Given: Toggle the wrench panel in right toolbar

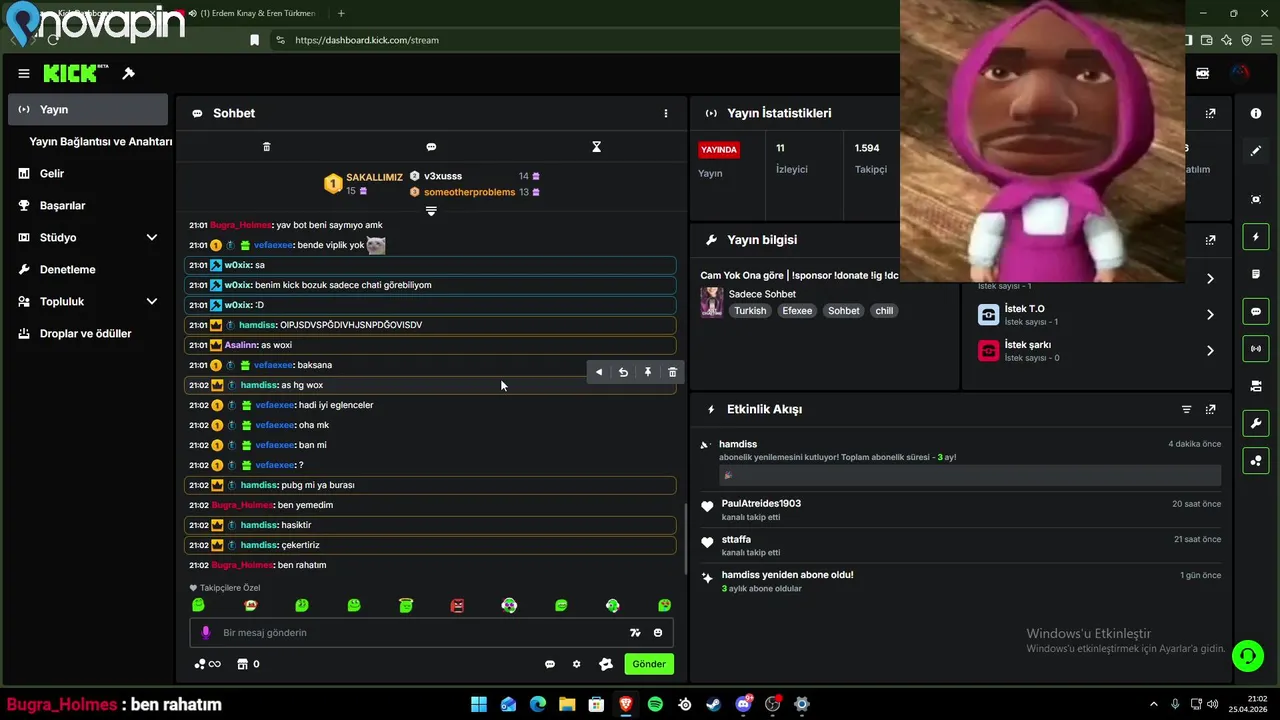Looking at the screenshot, I should click(1256, 423).
